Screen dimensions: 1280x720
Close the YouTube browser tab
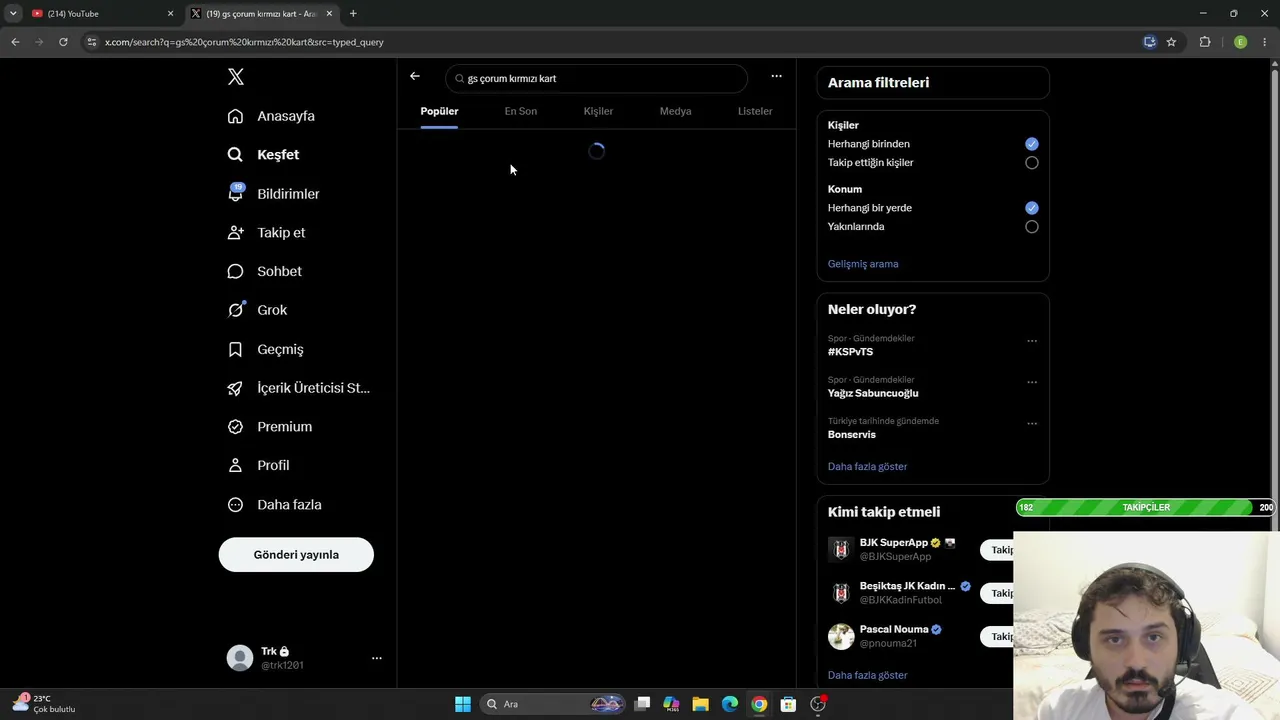[170, 14]
